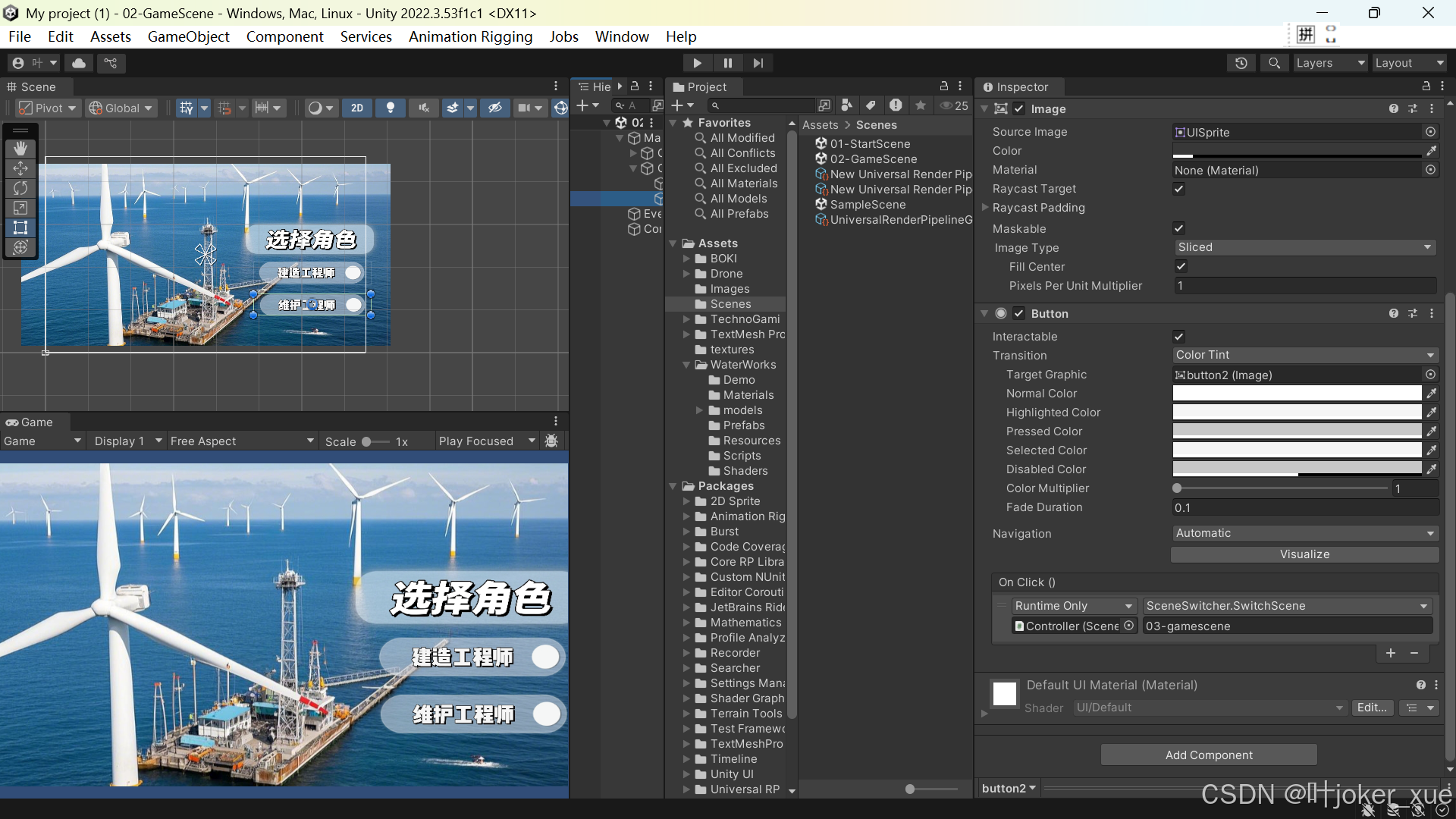
Task: Activate the Rect Transform tool
Action: click(20, 227)
